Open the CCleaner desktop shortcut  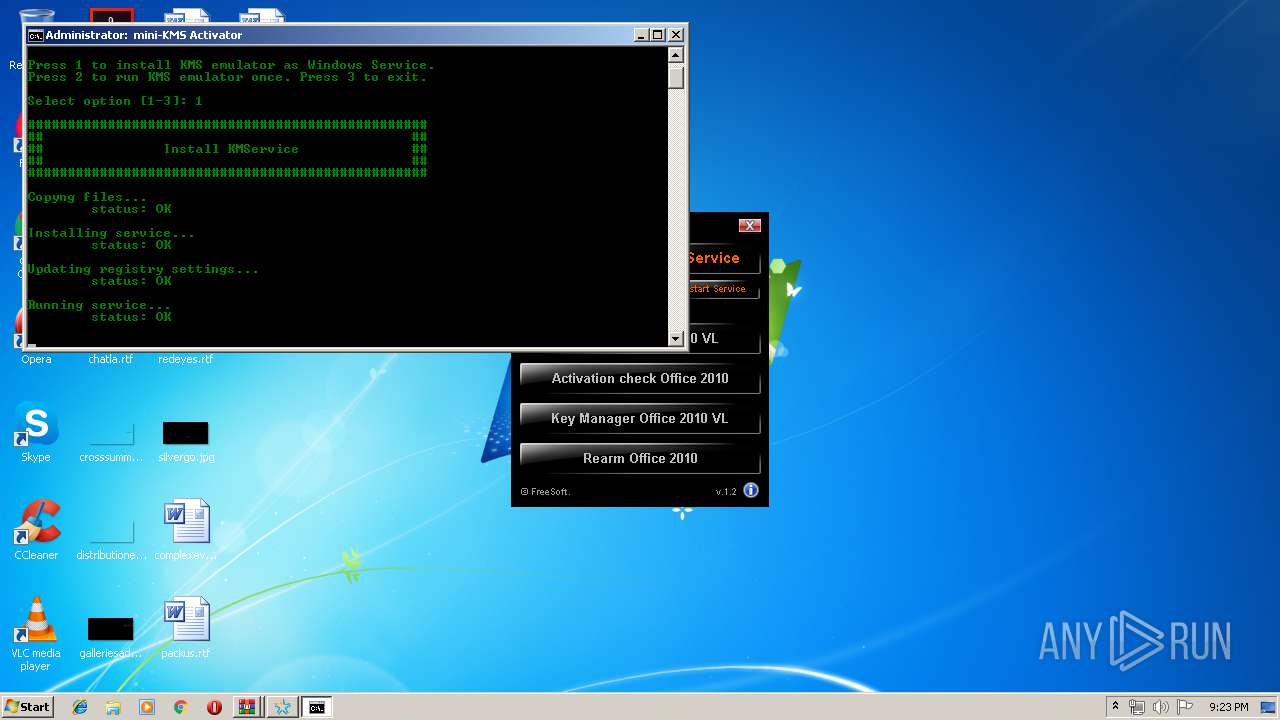pyautogui.click(x=36, y=531)
